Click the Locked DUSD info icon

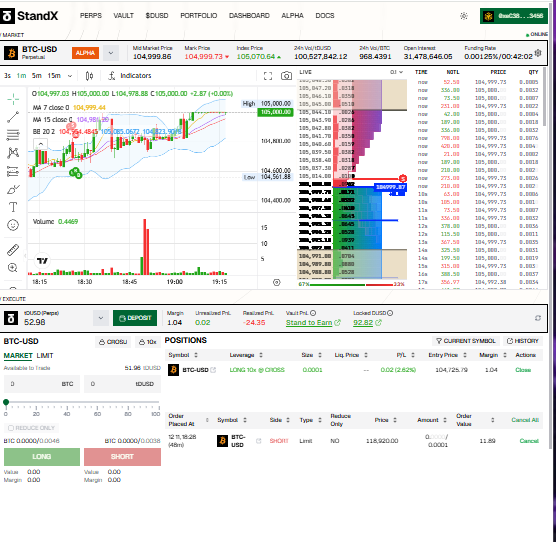click(390, 313)
